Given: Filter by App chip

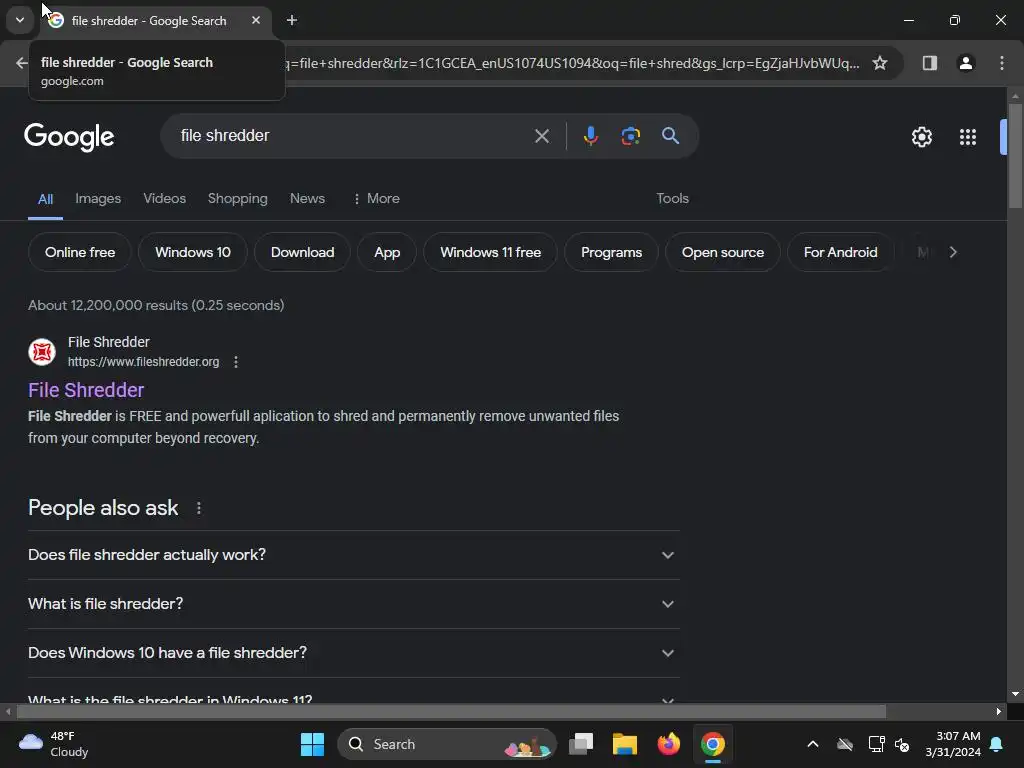Looking at the screenshot, I should tap(387, 252).
